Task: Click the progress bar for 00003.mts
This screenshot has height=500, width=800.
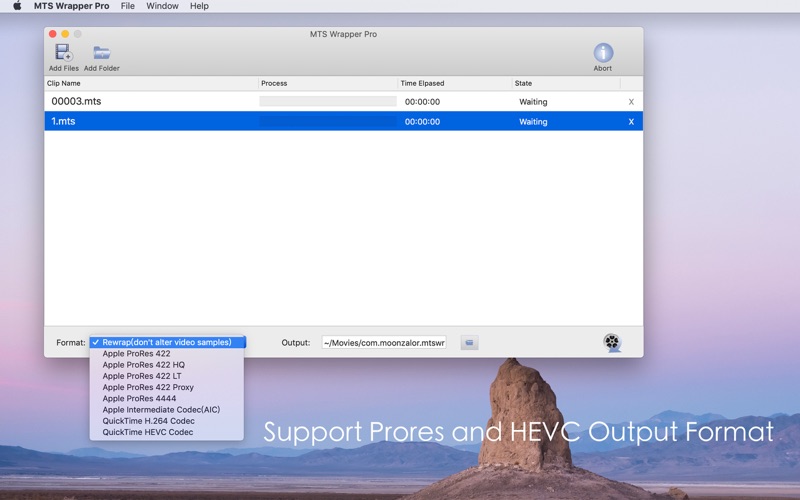Action: coord(328,102)
